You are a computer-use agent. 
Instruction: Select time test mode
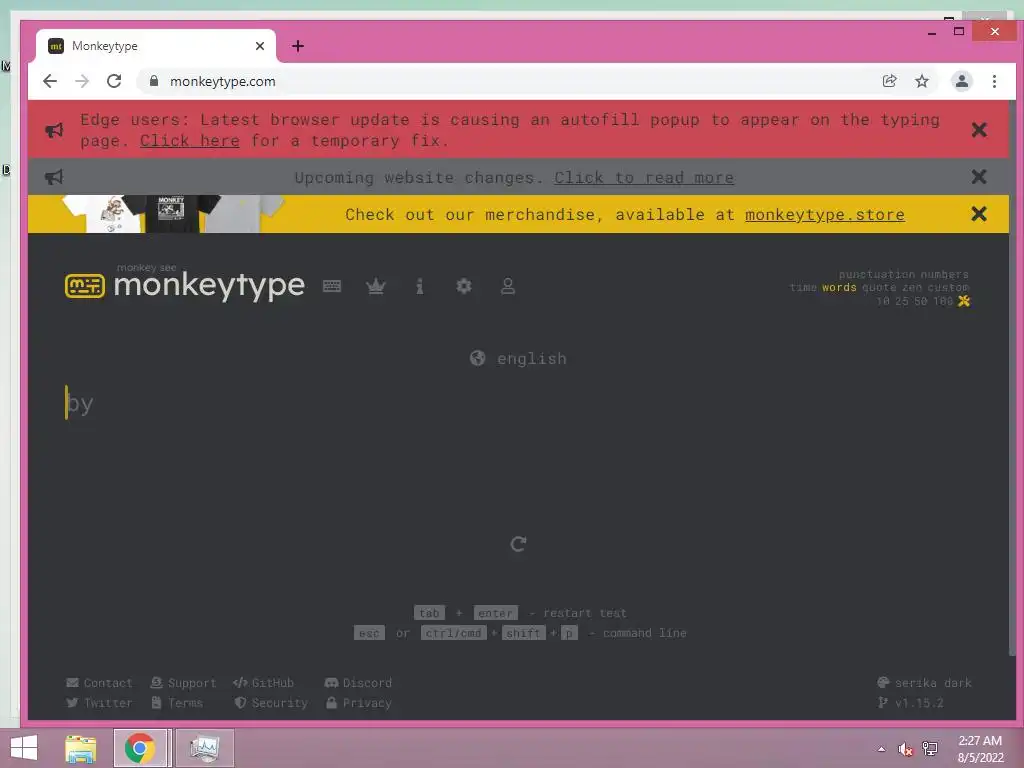pos(803,287)
